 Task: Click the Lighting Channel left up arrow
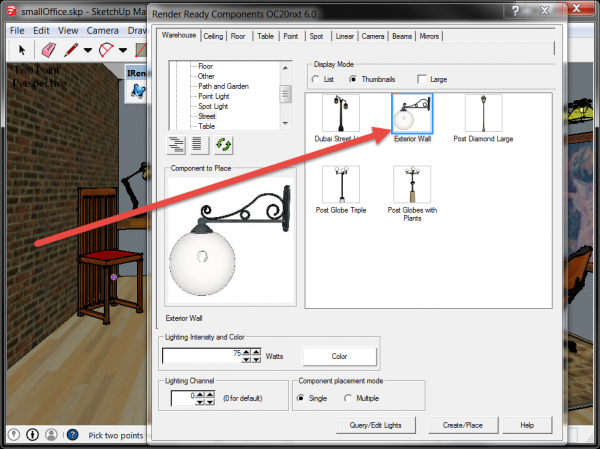(x=200, y=395)
